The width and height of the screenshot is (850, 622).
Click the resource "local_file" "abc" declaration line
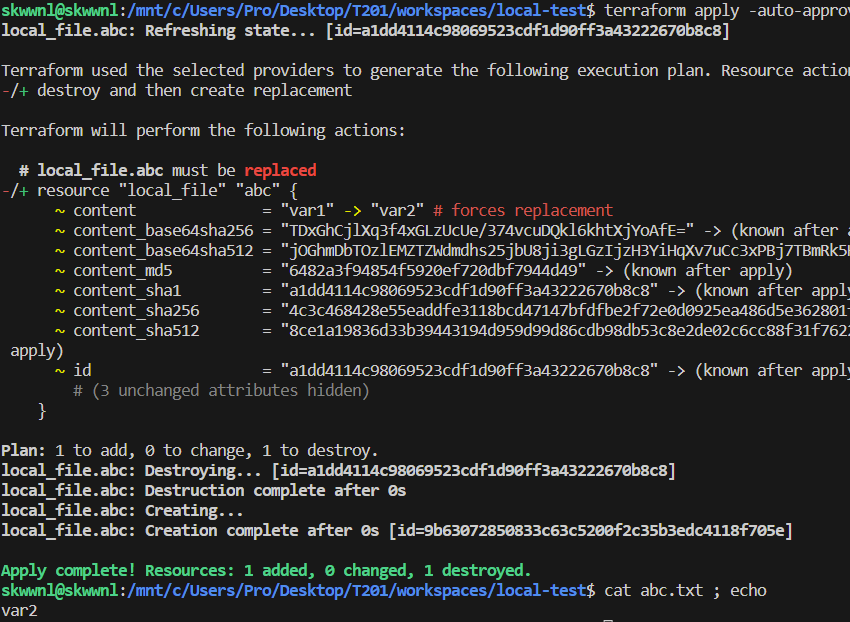(150, 191)
